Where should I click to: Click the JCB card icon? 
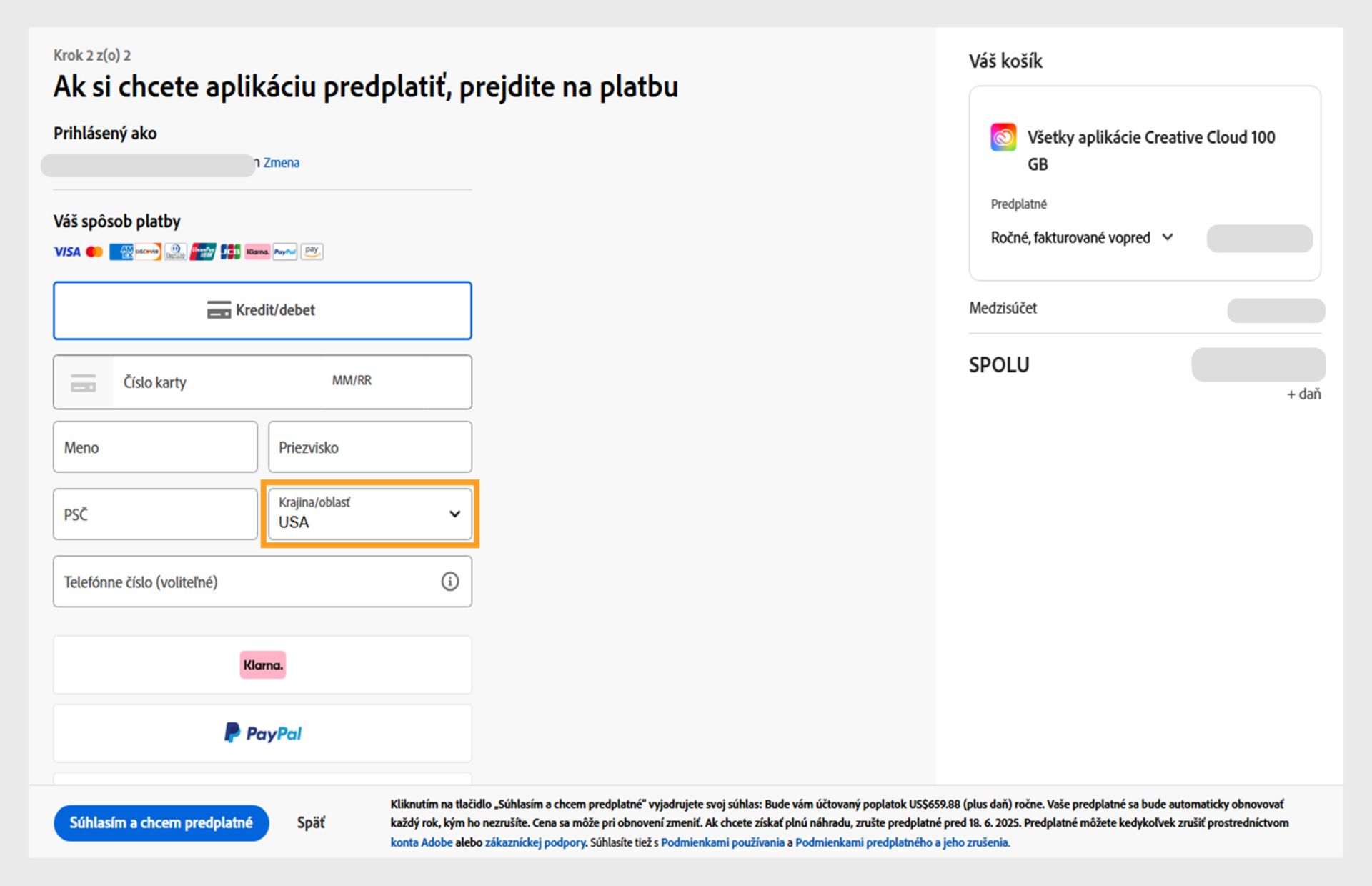pos(230,252)
